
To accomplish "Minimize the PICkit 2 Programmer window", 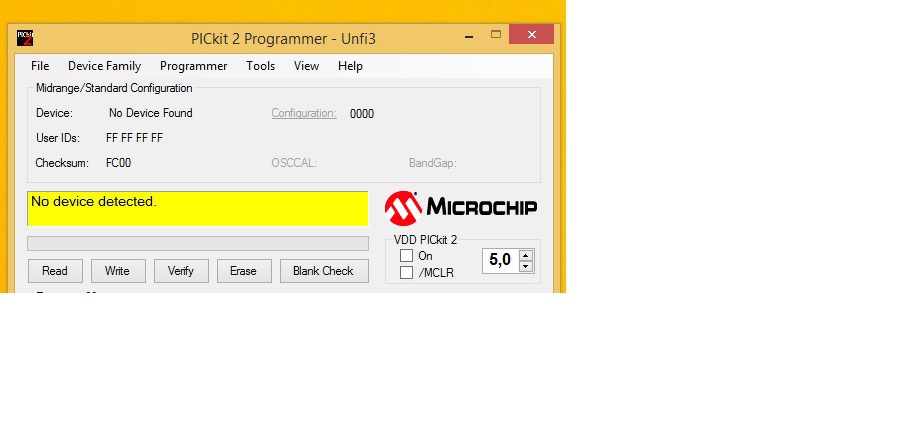I will pos(469,37).
